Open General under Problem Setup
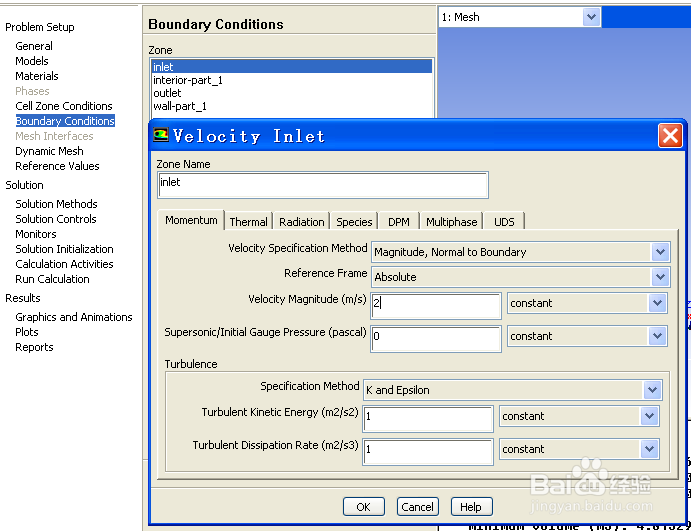 point(34,46)
